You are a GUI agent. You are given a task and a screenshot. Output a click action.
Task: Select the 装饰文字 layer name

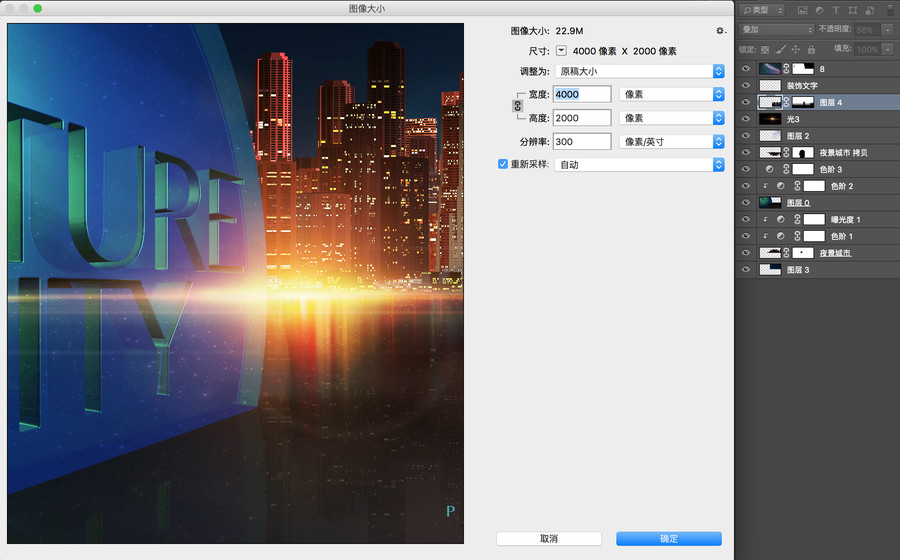point(802,85)
